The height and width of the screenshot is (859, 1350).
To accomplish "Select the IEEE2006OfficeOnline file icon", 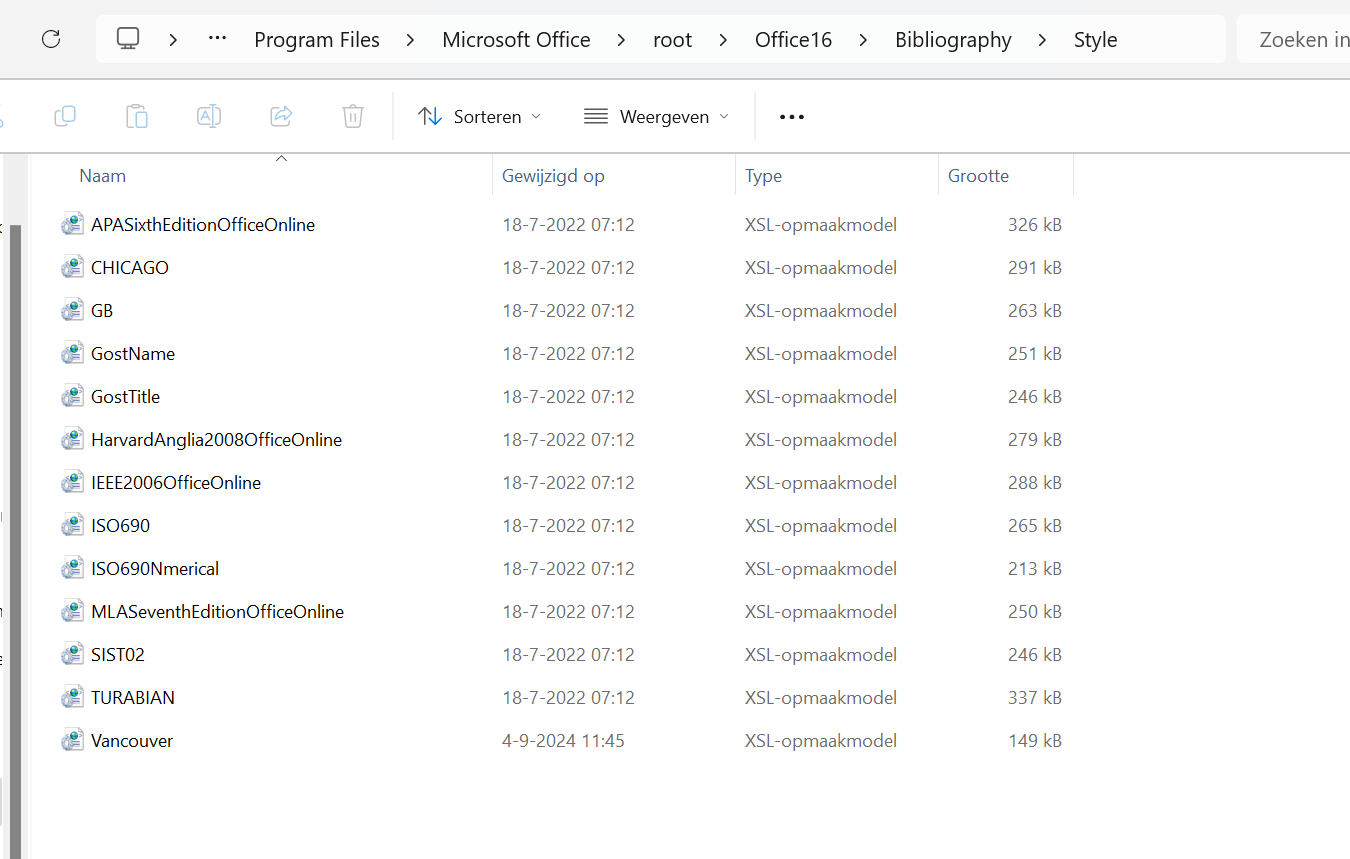I will [72, 483].
